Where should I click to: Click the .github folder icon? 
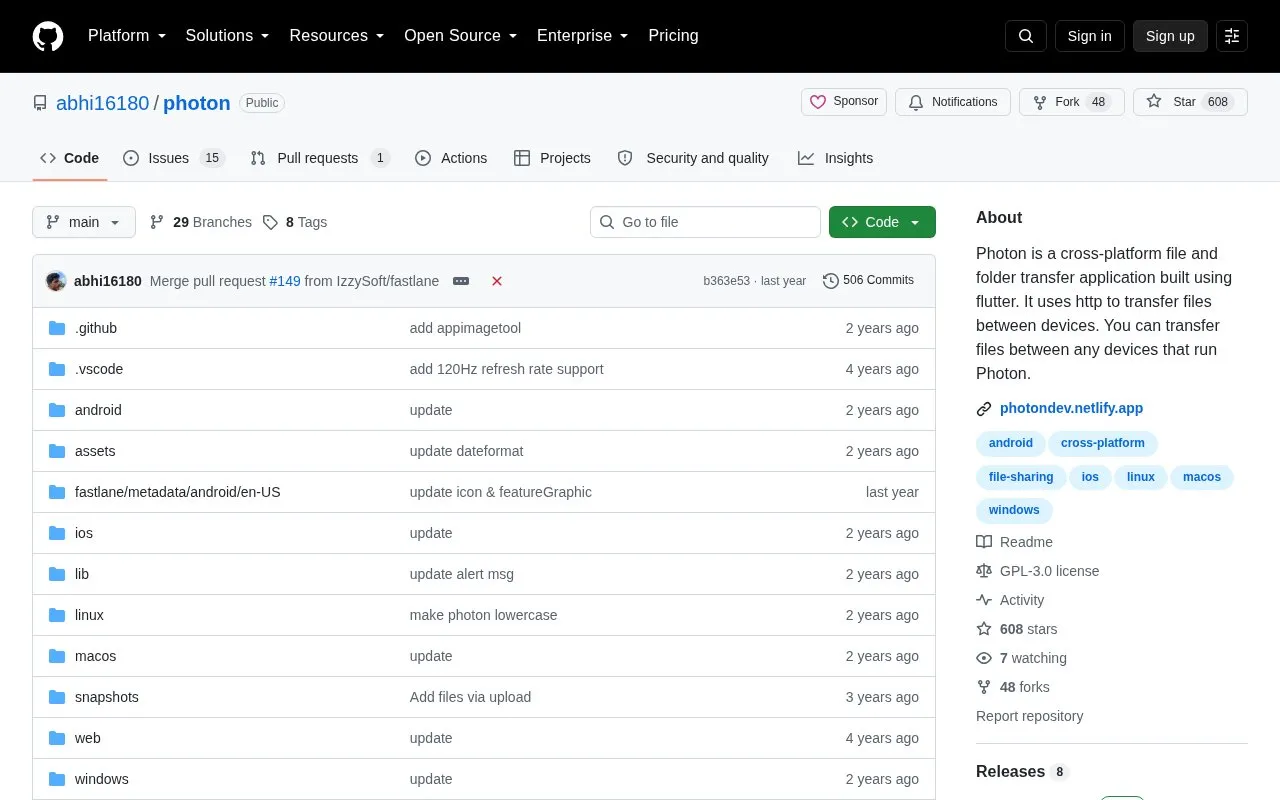(57, 328)
